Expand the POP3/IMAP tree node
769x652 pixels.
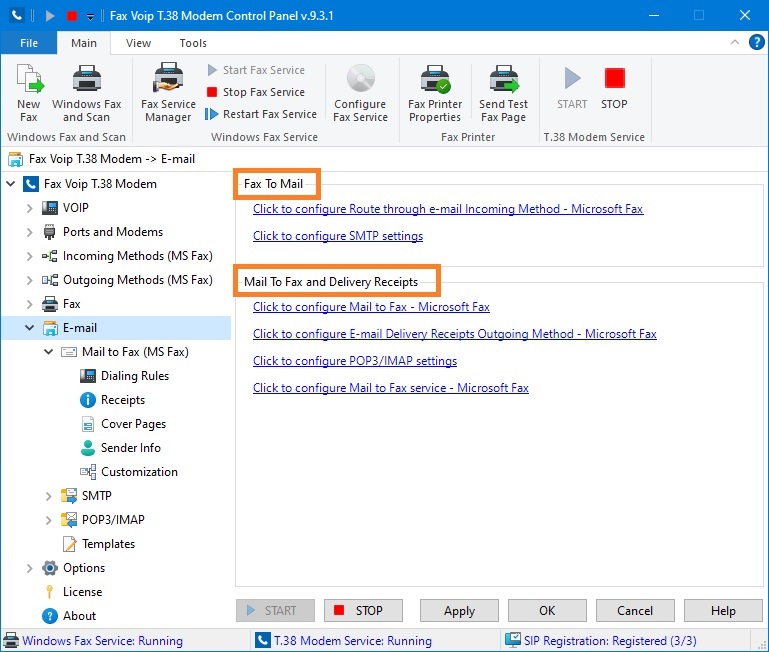click(x=49, y=520)
